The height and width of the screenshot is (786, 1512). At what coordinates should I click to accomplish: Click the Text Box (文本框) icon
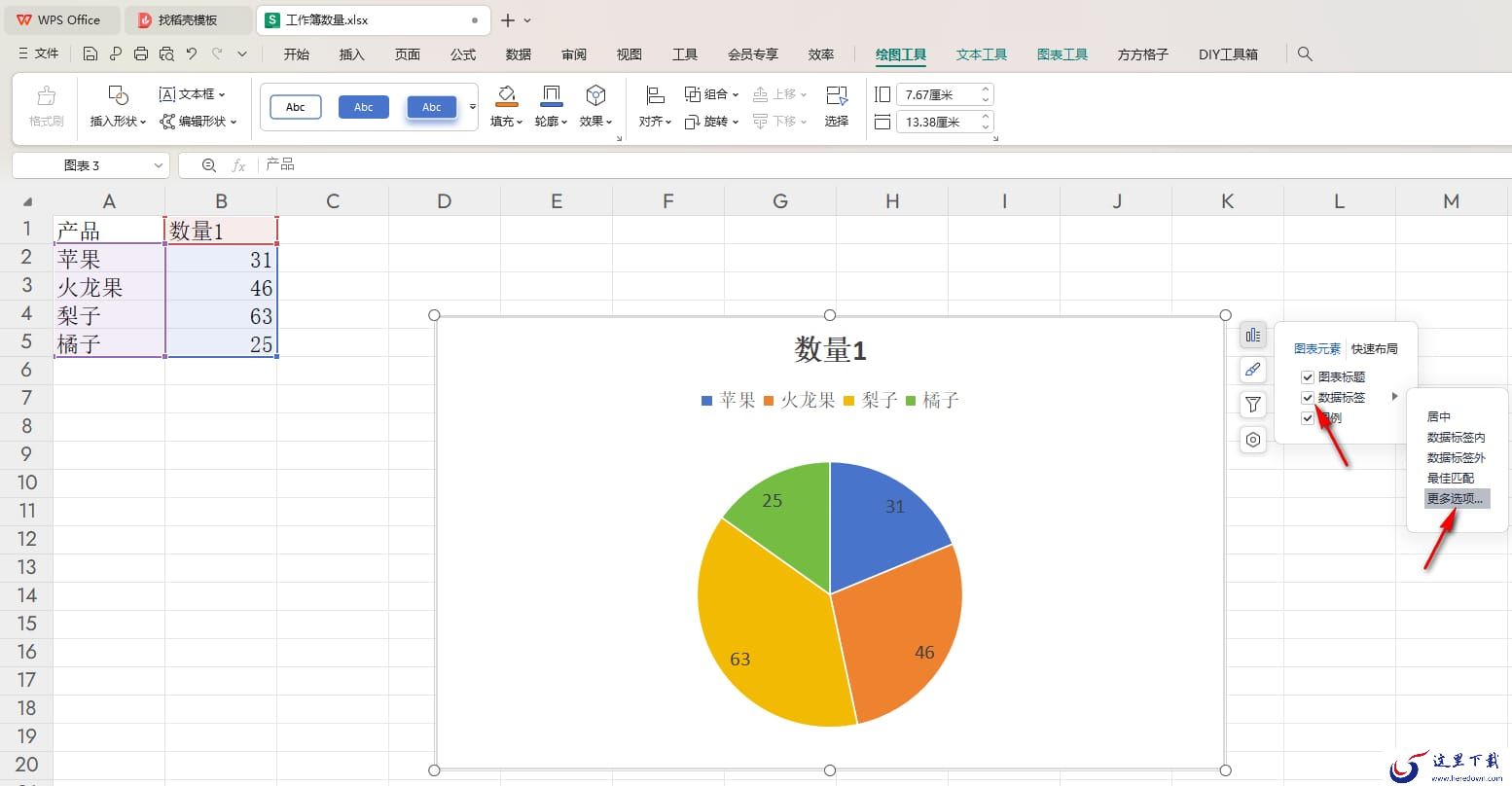click(x=167, y=94)
